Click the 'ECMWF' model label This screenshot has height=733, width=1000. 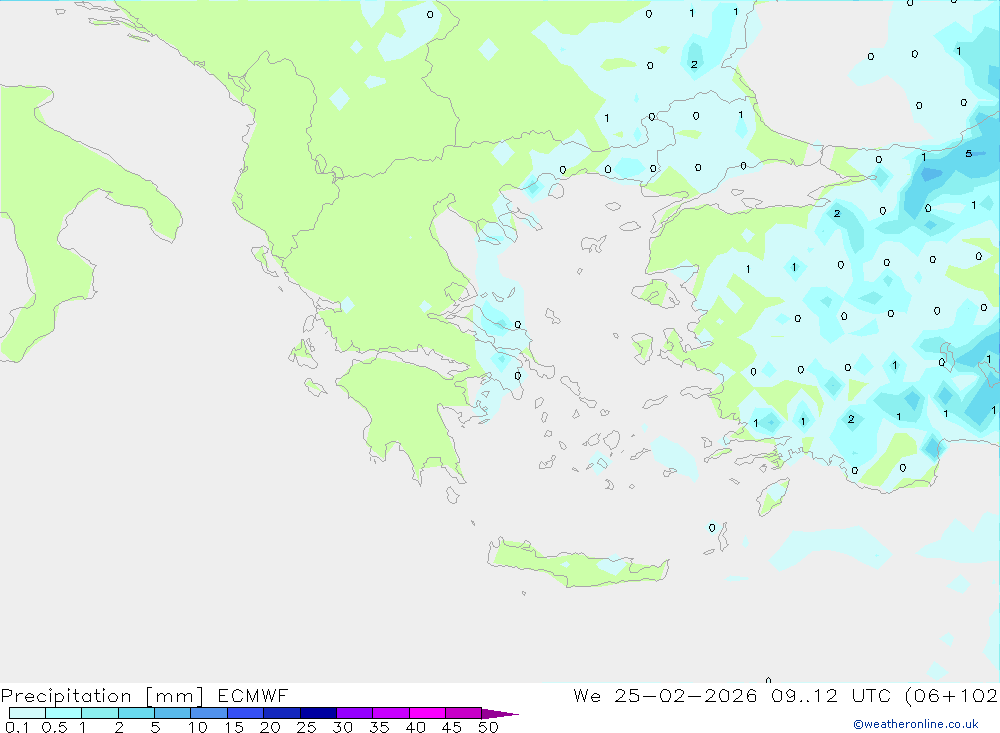(253, 695)
